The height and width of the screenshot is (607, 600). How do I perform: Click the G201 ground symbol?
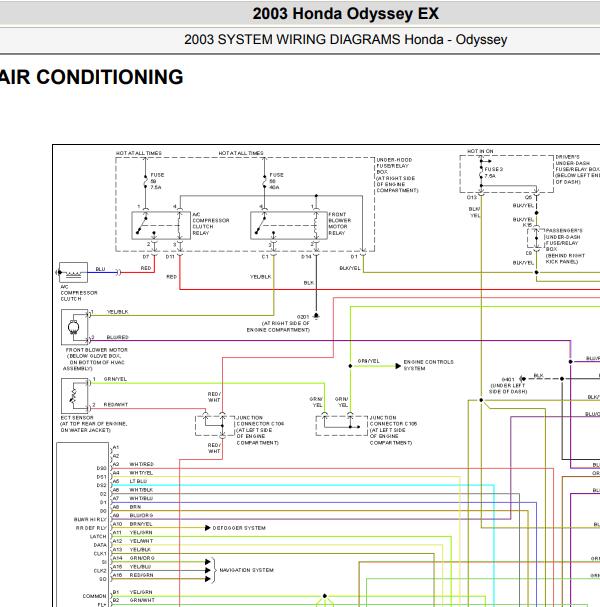coord(316,316)
